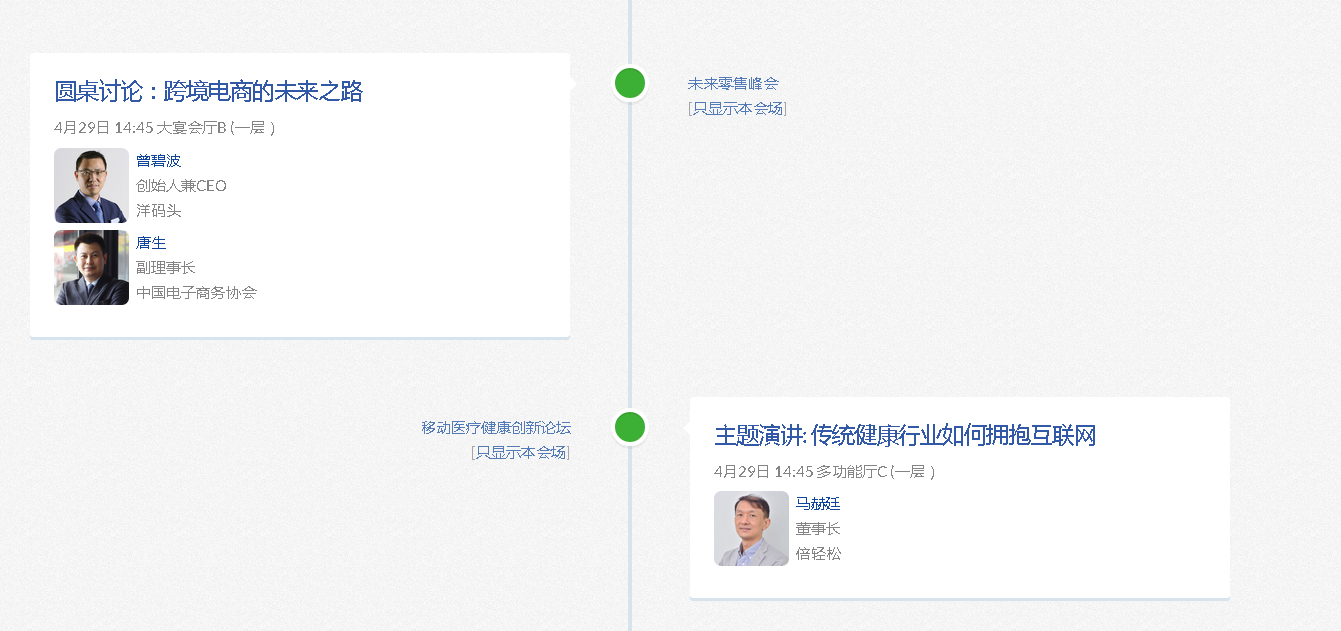
Task: Click the 多功能厅C session time and venue text
Action: (x=825, y=472)
